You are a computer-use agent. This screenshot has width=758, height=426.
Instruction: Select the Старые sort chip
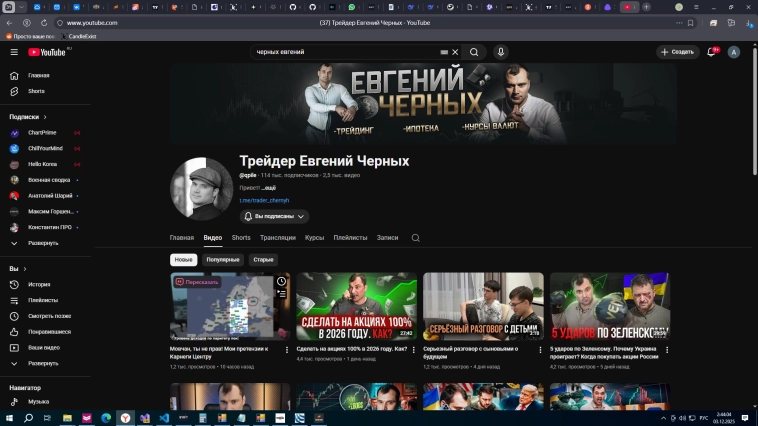tap(263, 260)
